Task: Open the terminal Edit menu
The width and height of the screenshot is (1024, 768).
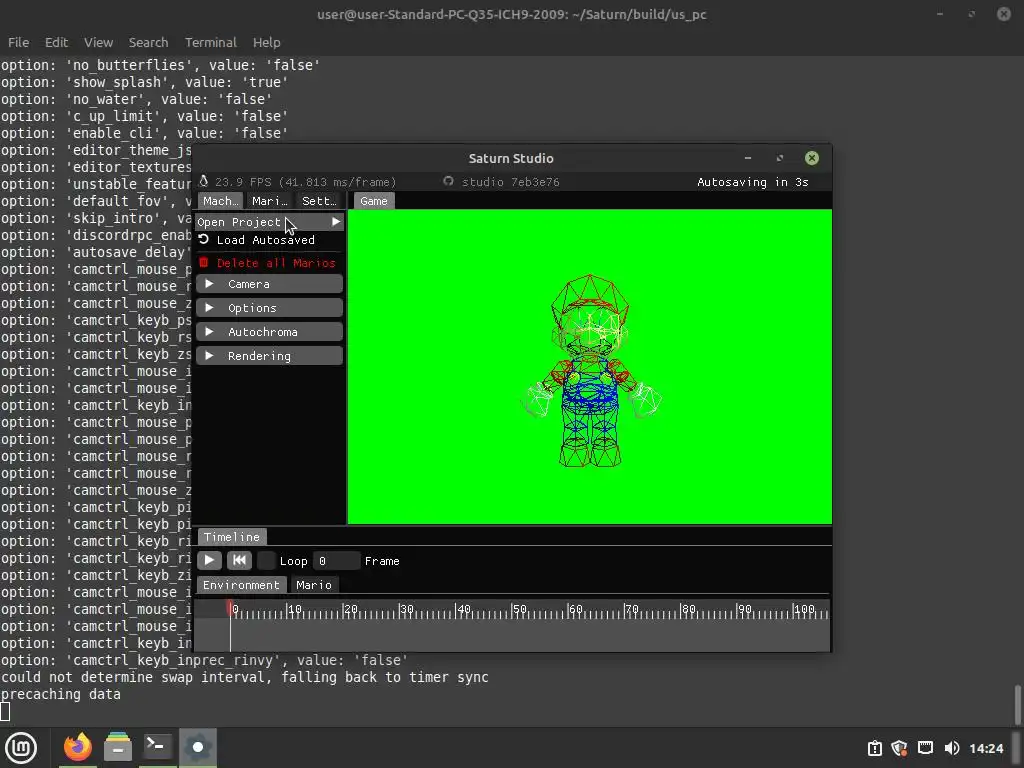Action: pyautogui.click(x=57, y=42)
